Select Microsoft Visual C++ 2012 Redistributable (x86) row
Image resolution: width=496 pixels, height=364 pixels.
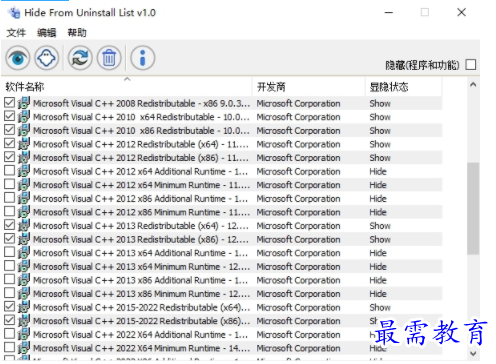tap(222, 157)
